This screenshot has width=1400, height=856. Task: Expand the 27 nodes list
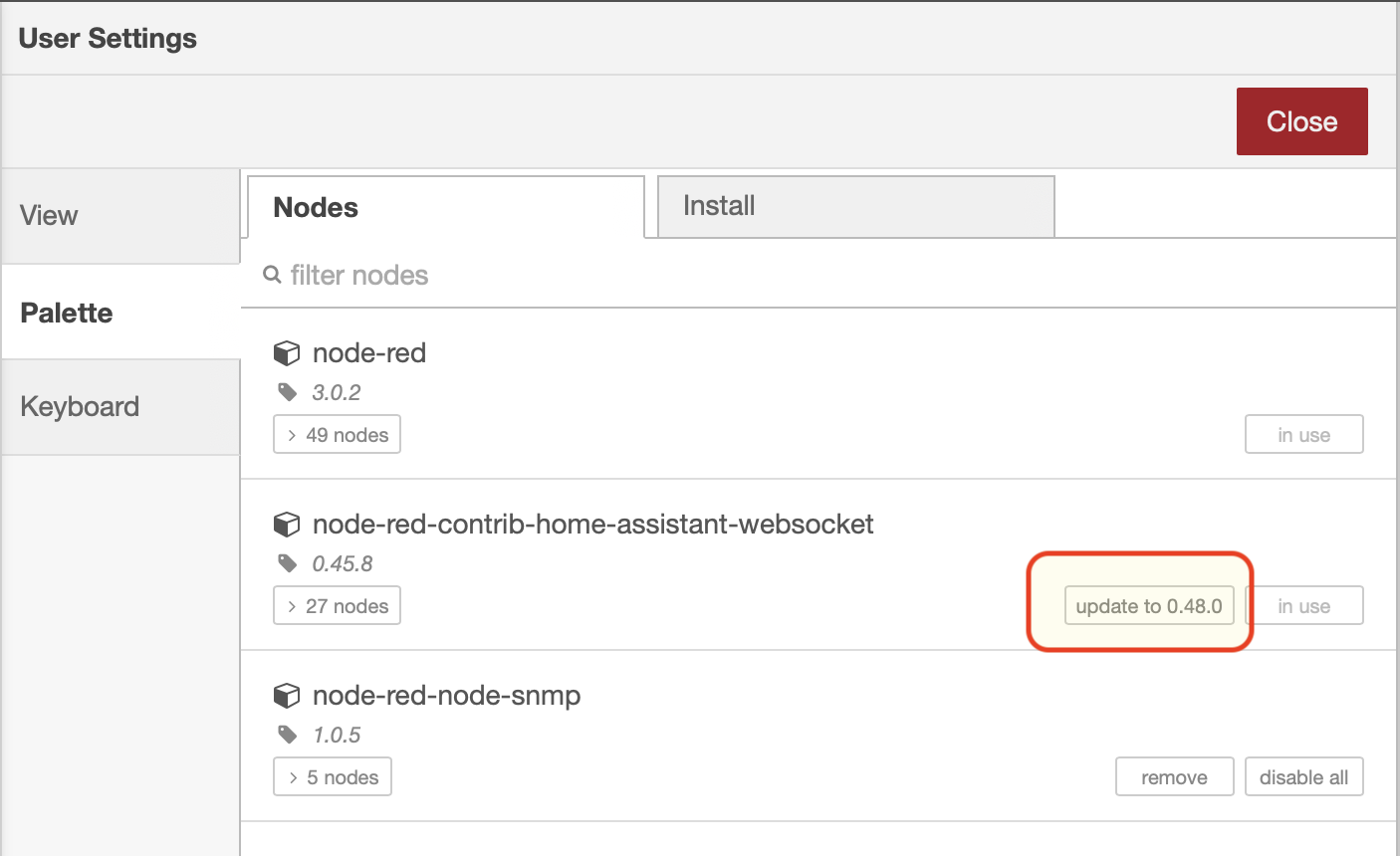tap(337, 606)
